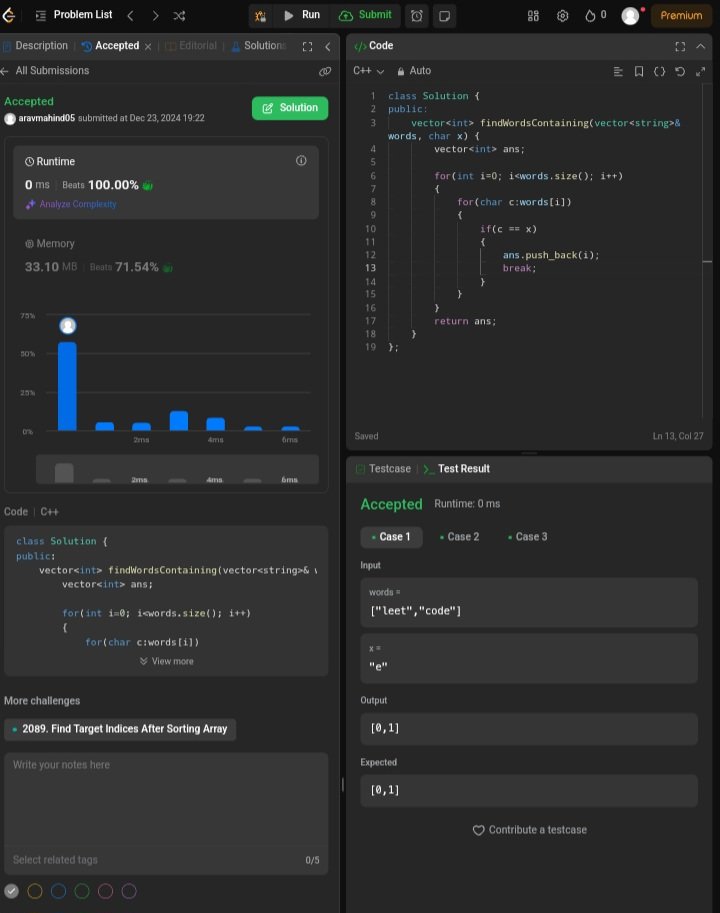Screen dimensions: 720x913
Task: Select the pink color circle
Action: tap(105, 891)
